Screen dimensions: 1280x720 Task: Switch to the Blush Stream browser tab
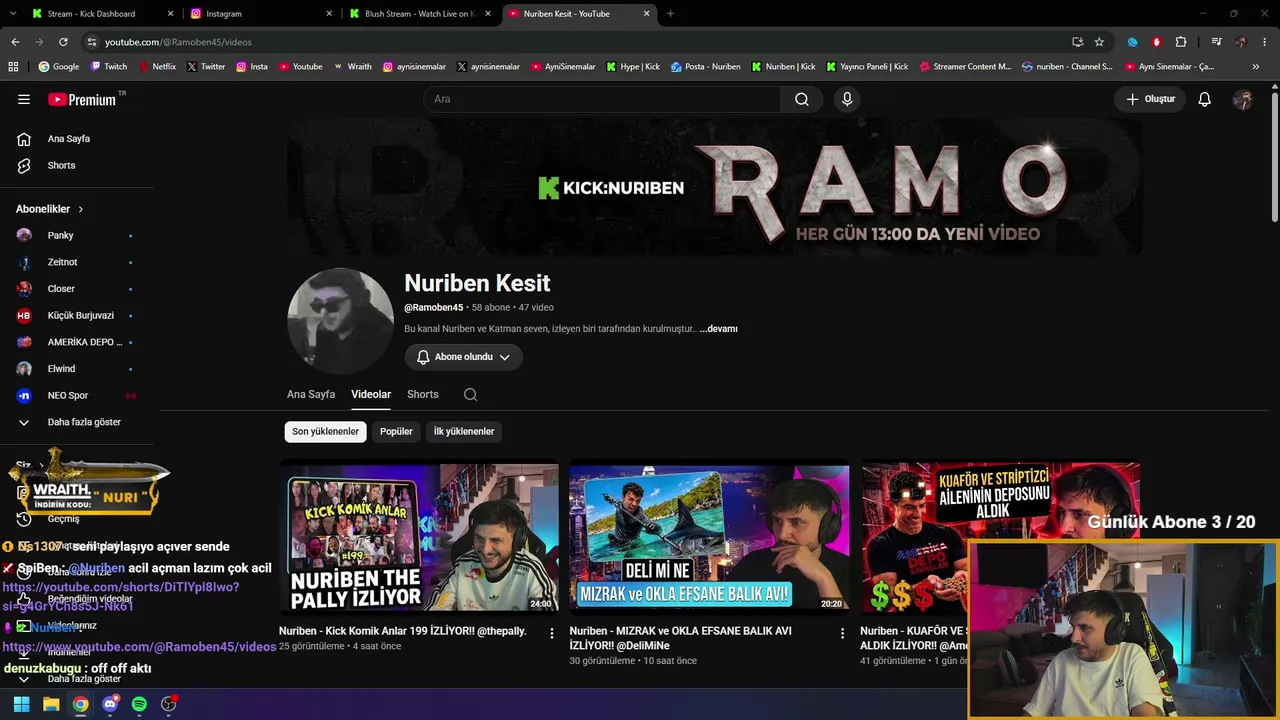[421, 14]
